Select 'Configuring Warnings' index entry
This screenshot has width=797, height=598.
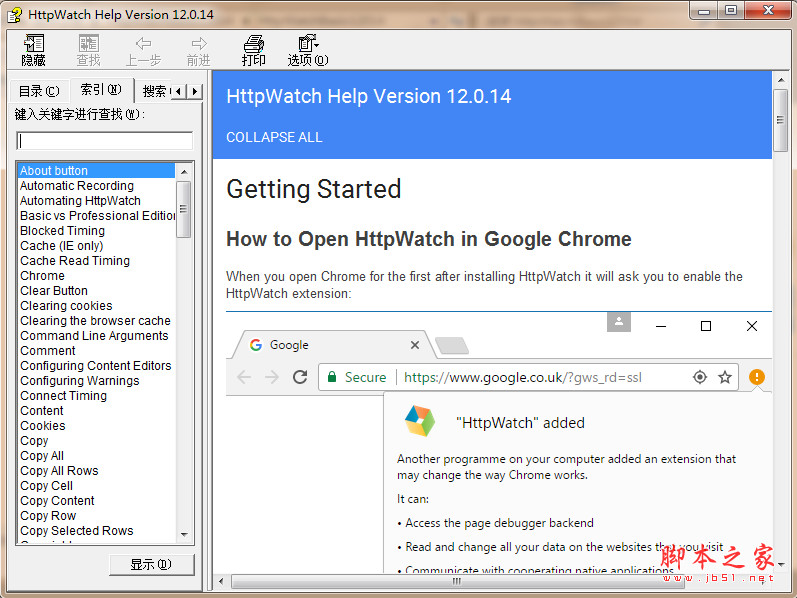coord(79,380)
